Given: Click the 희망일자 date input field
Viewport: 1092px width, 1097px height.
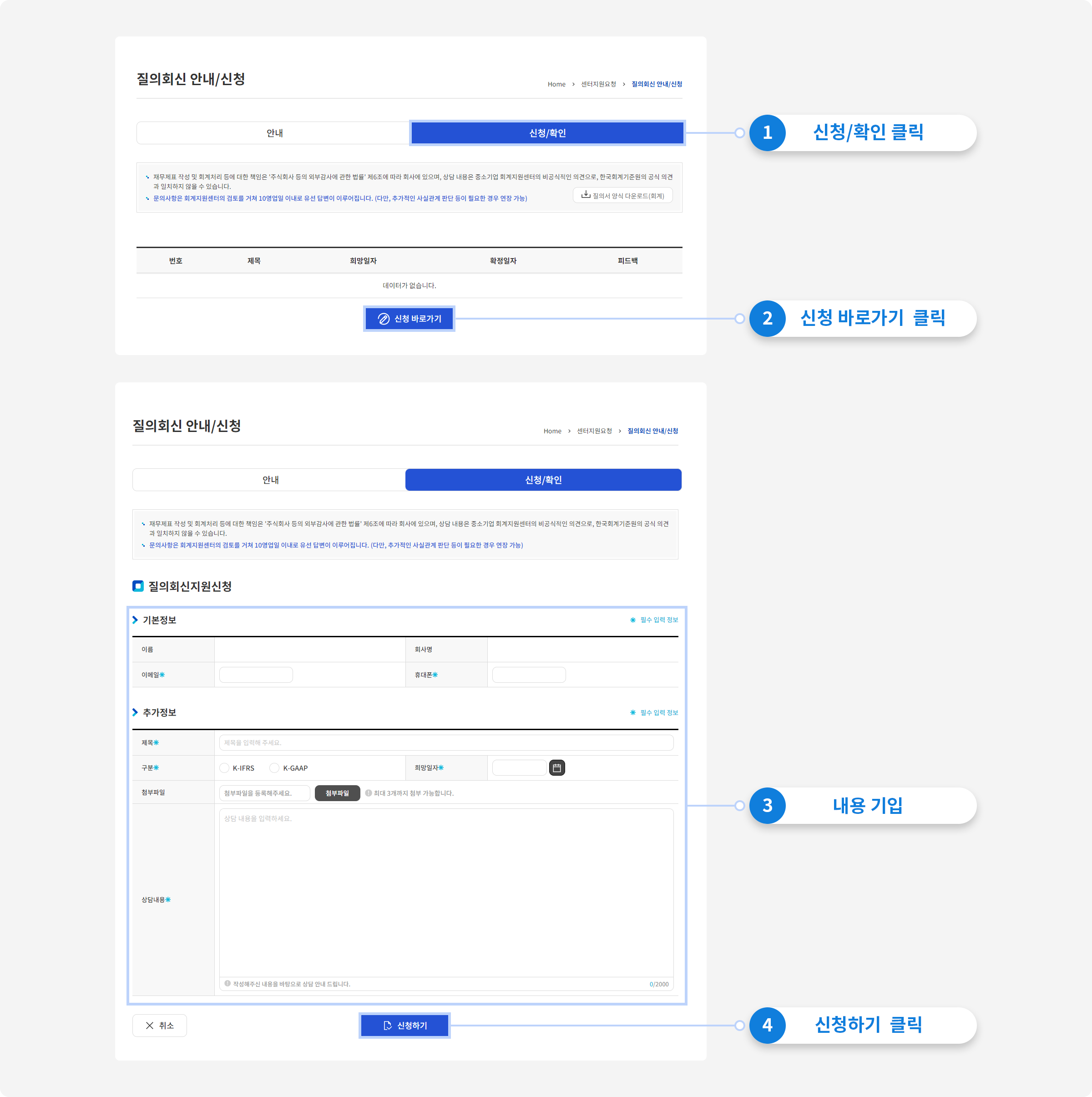Looking at the screenshot, I should click(519, 768).
